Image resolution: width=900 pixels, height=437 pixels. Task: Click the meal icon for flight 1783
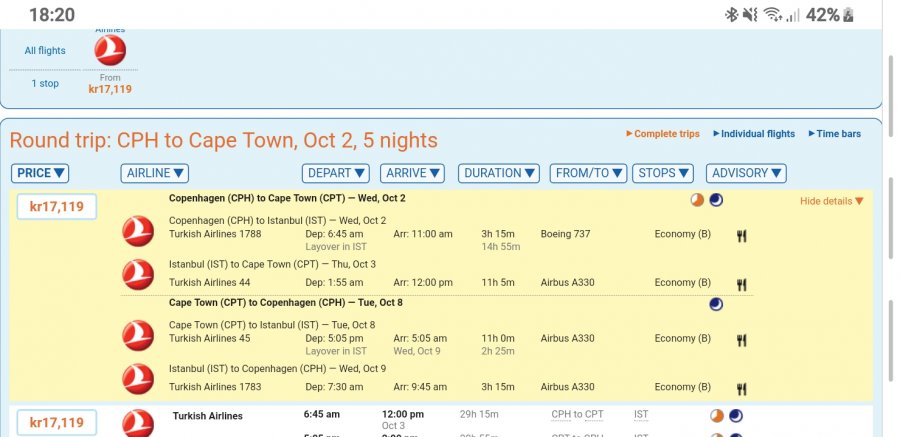[x=741, y=388]
